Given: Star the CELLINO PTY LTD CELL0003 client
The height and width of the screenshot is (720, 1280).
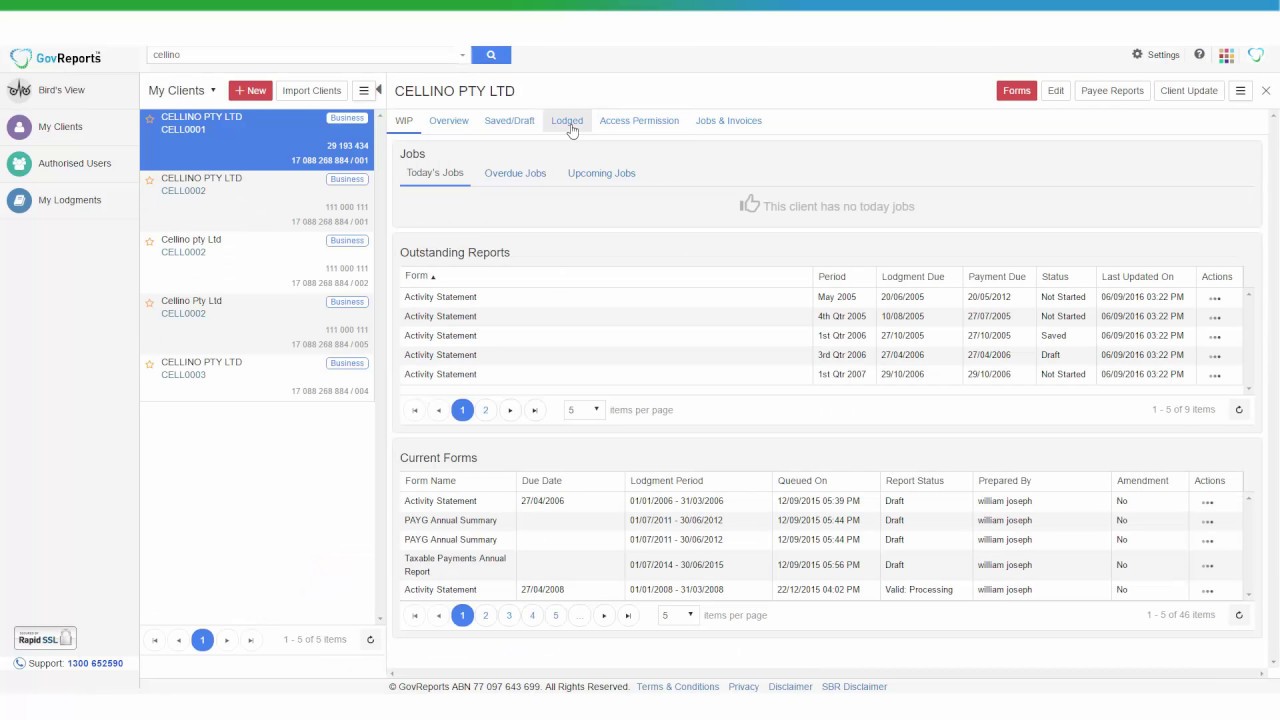Looking at the screenshot, I should pos(150,364).
